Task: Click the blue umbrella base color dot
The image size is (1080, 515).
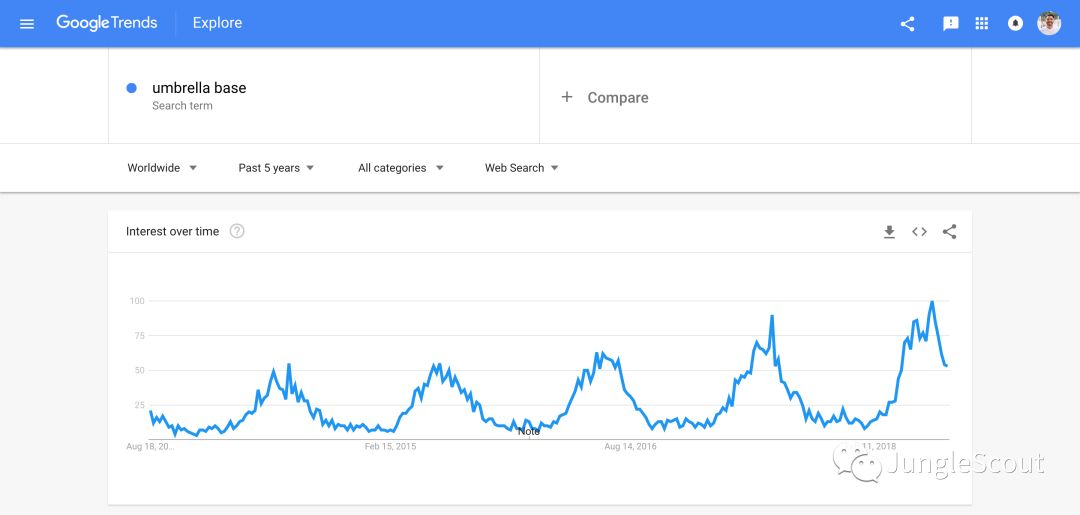Action: click(x=131, y=88)
